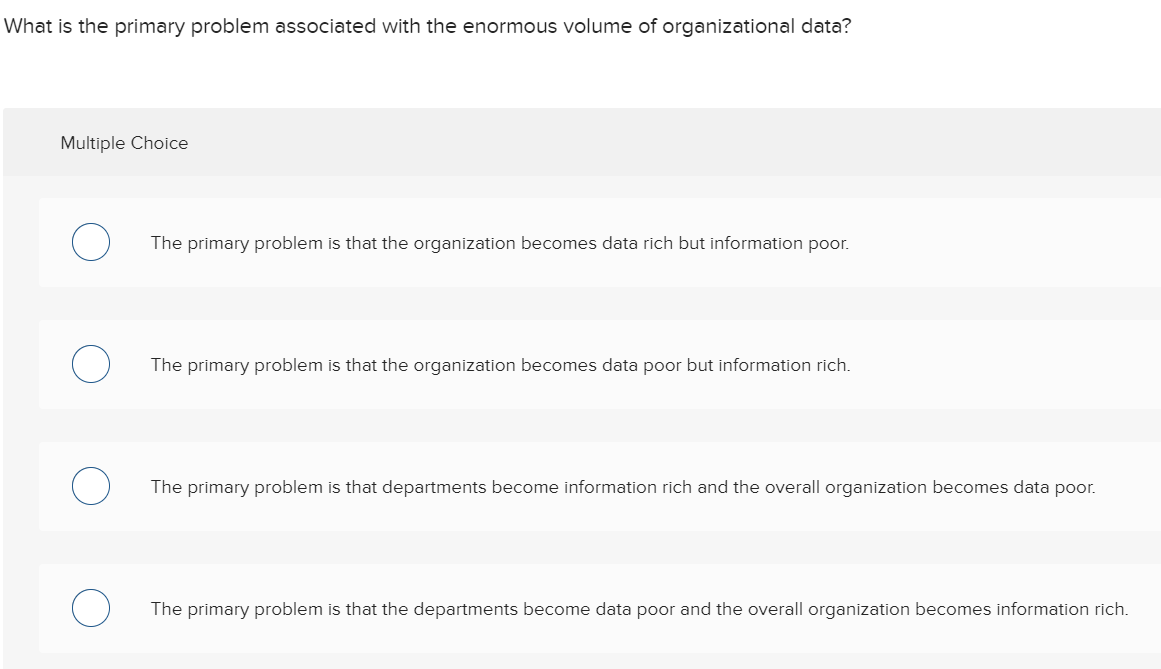This screenshot has width=1161, height=669.
Task: Select the radio button for 'data rich but information poor'
Action: pyautogui.click(x=91, y=241)
